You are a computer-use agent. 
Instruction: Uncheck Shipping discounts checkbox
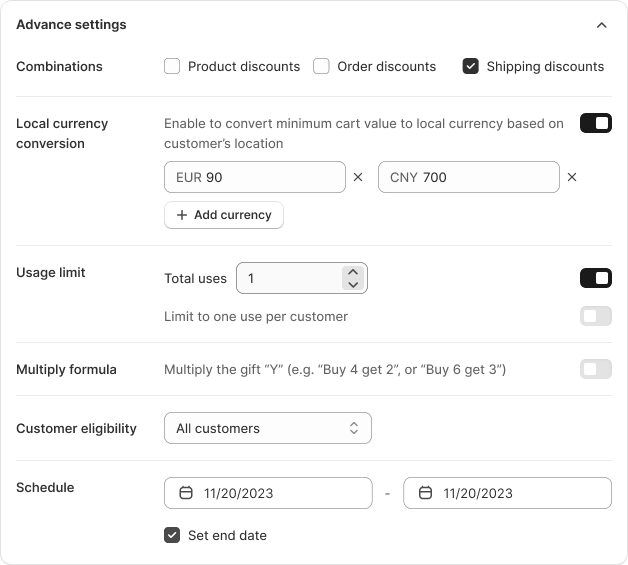click(470, 67)
